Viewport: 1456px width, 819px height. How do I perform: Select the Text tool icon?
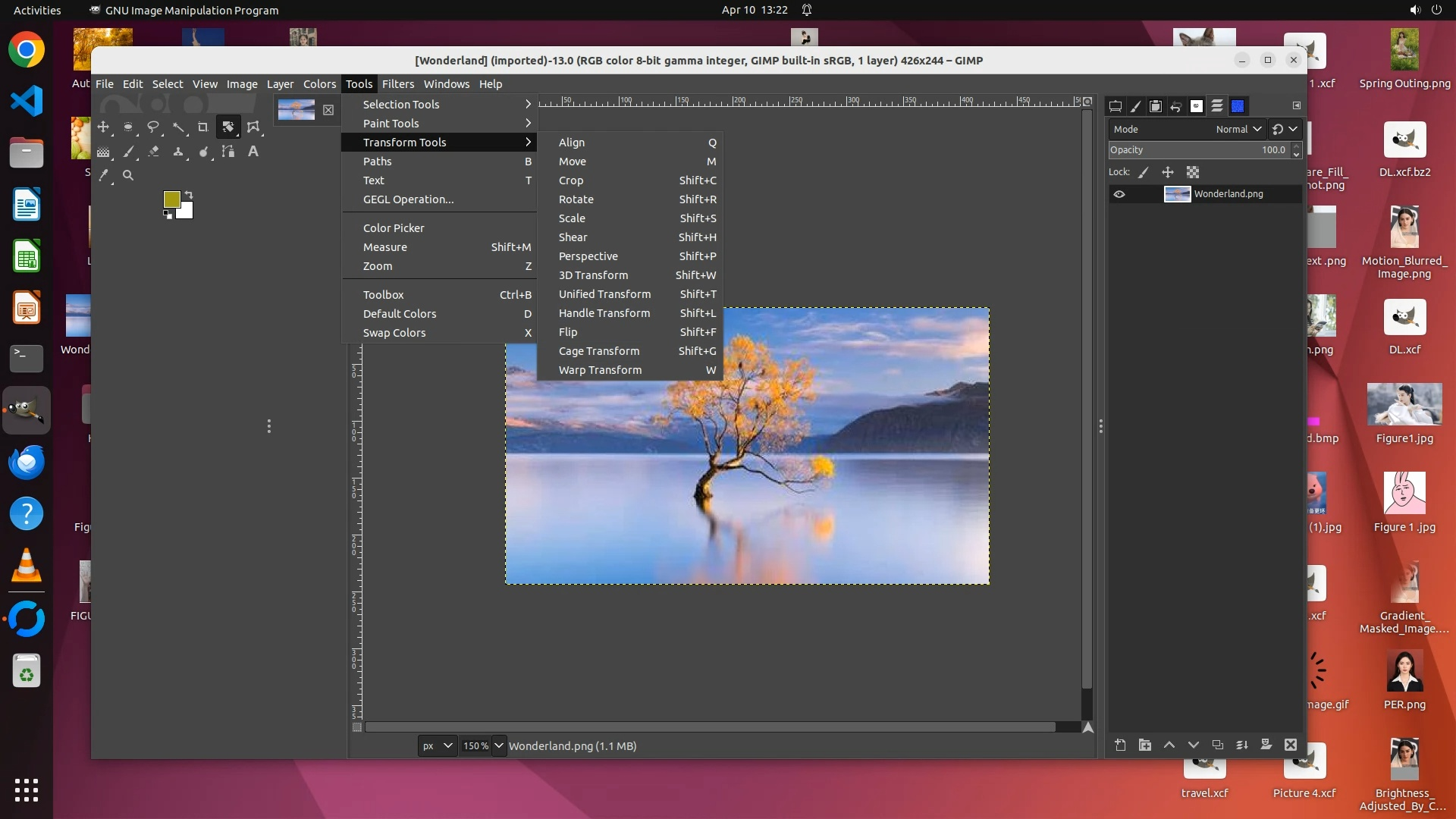pos(253,152)
